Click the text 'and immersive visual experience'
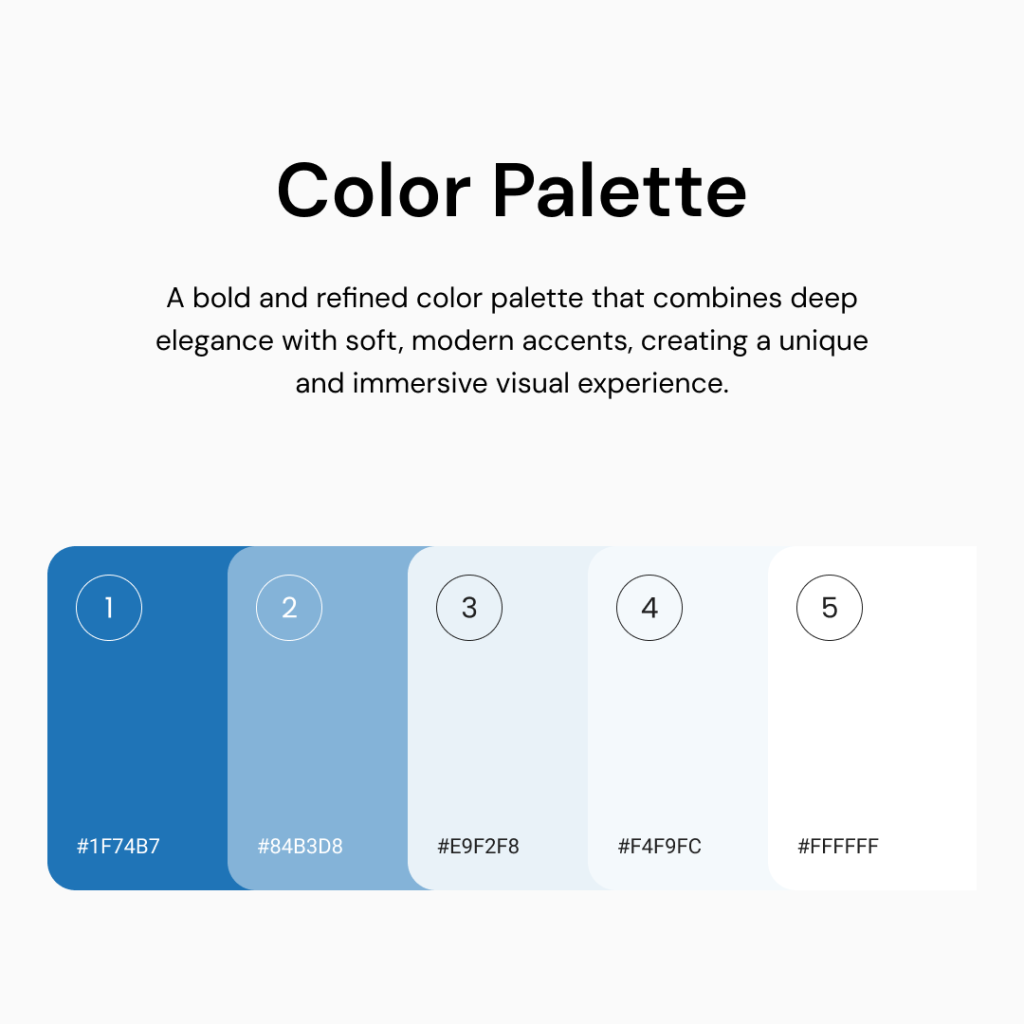This screenshot has width=1024, height=1024. pyautogui.click(x=511, y=383)
